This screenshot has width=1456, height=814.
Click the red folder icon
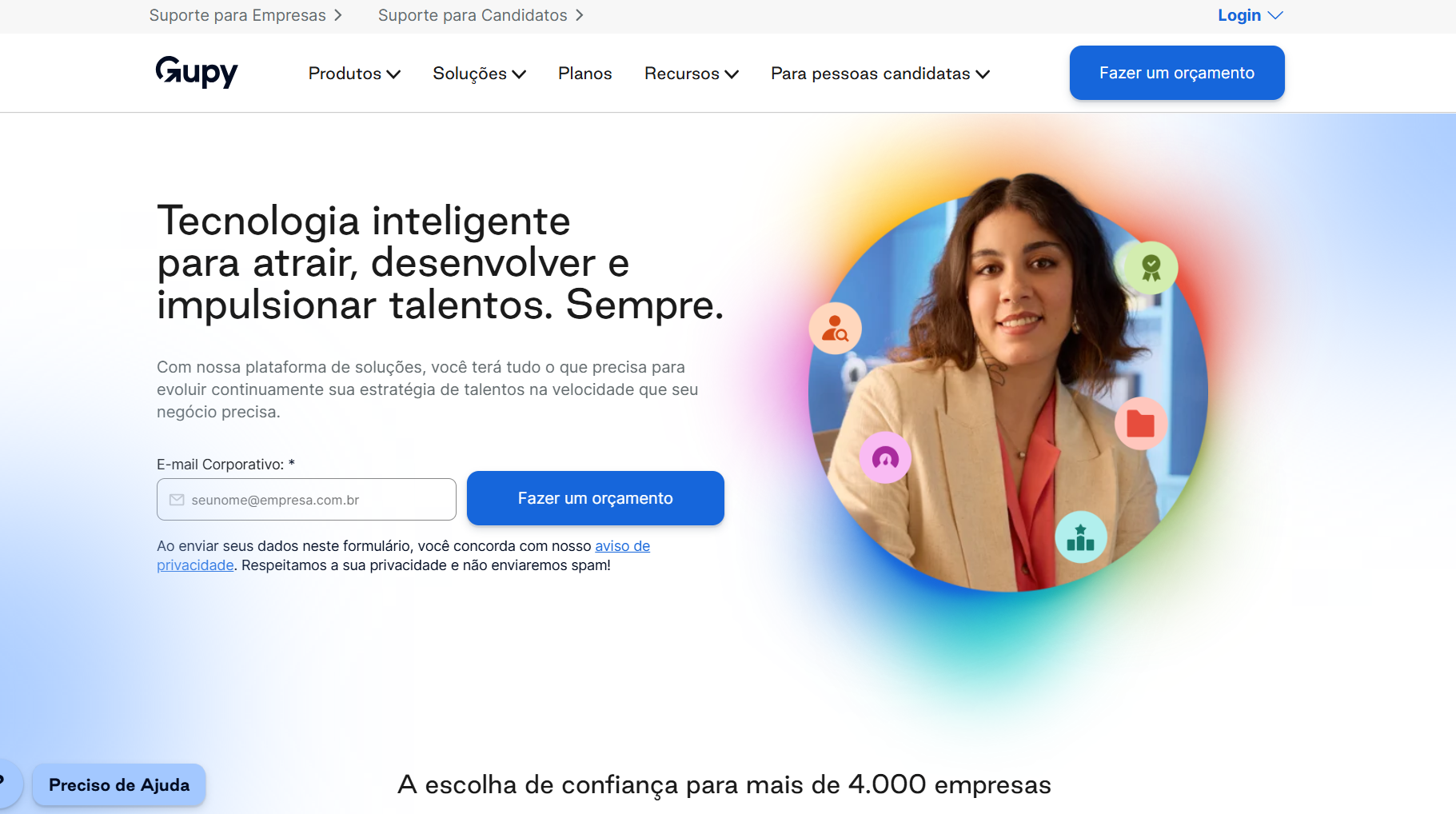(x=1141, y=424)
